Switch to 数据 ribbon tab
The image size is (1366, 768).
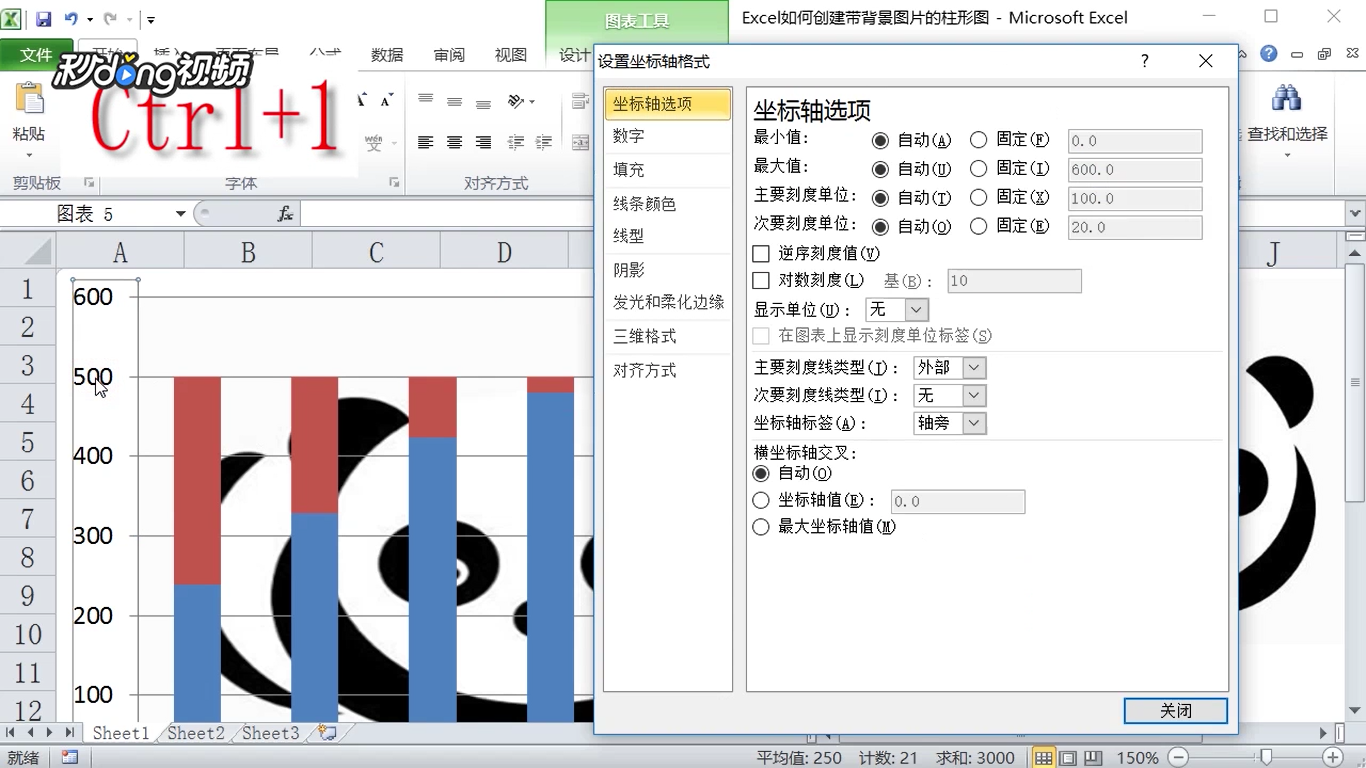pos(387,55)
